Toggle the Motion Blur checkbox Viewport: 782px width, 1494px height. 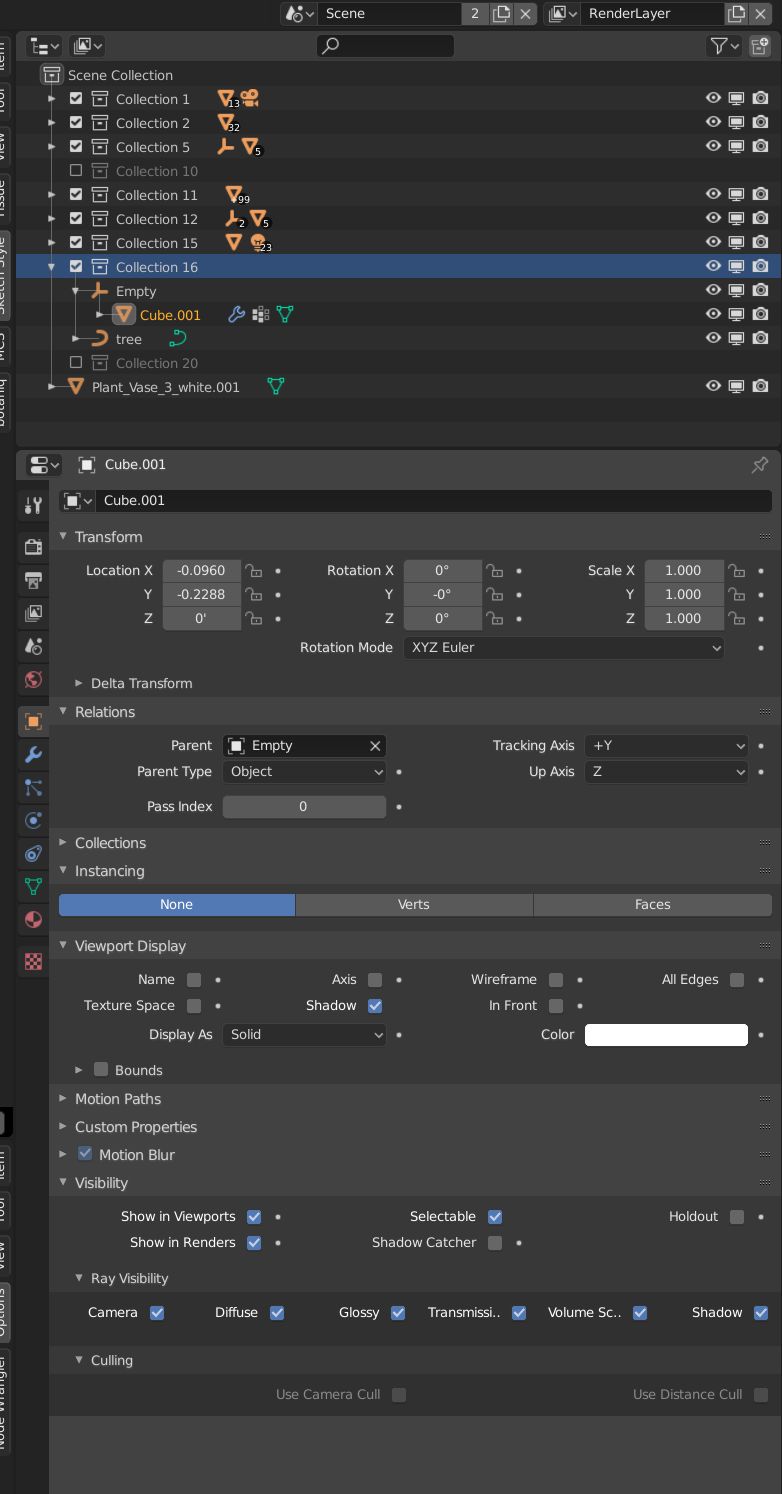click(x=85, y=1153)
